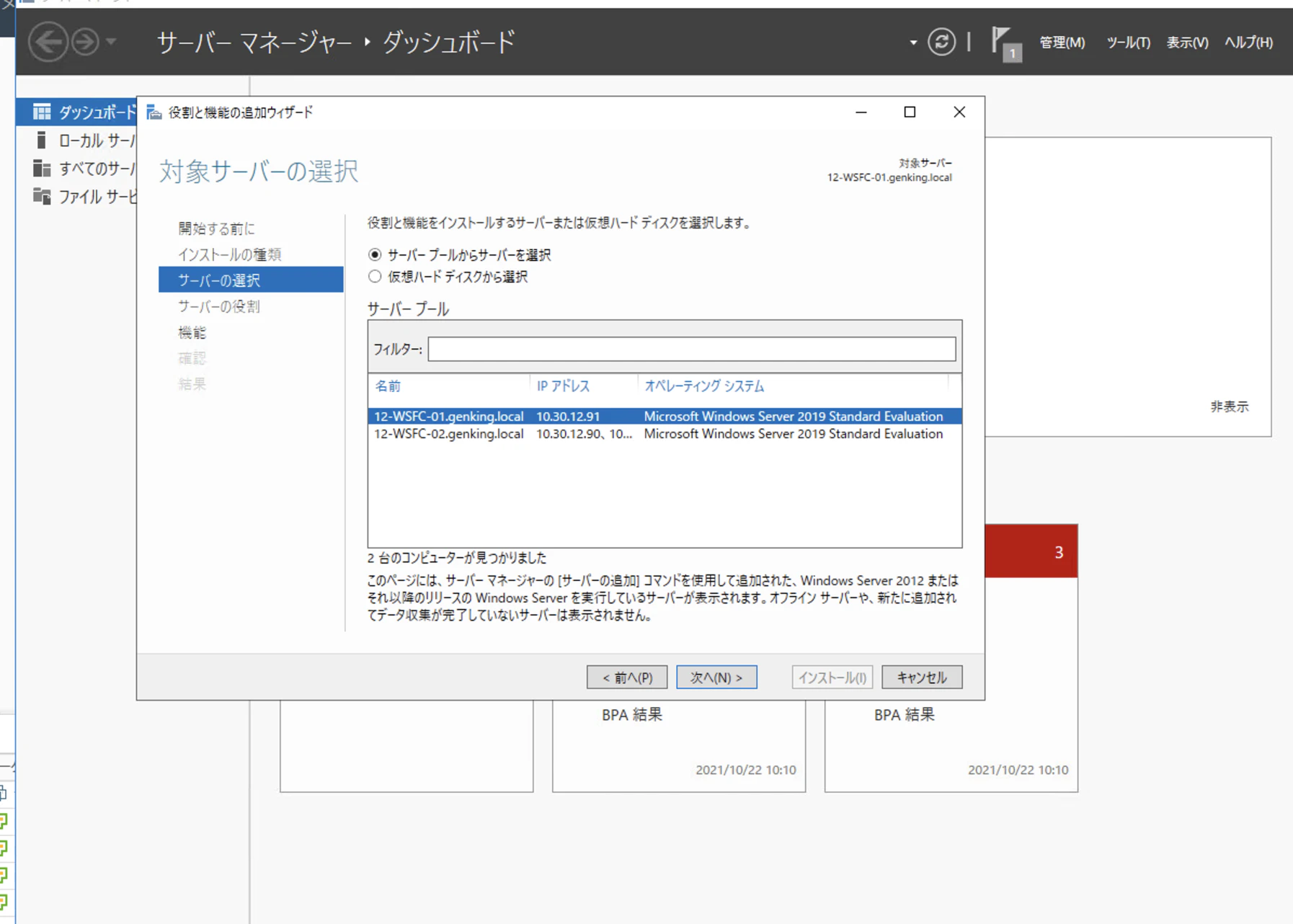Click the ファイル サービス sidebar icon
The image size is (1293, 924).
pyautogui.click(x=42, y=196)
